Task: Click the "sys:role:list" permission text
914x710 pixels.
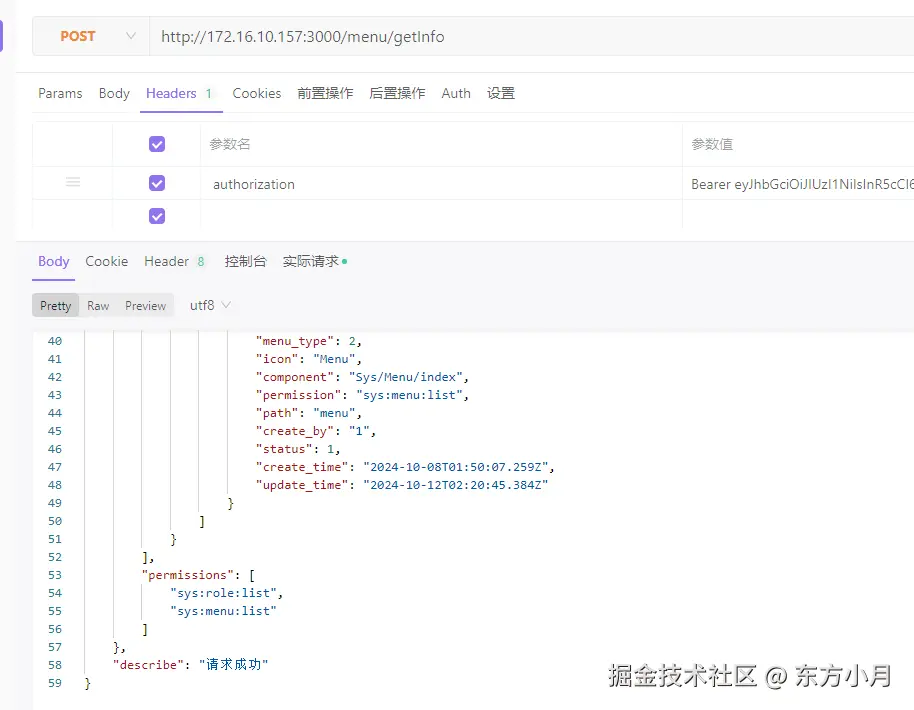Action: 223,593
